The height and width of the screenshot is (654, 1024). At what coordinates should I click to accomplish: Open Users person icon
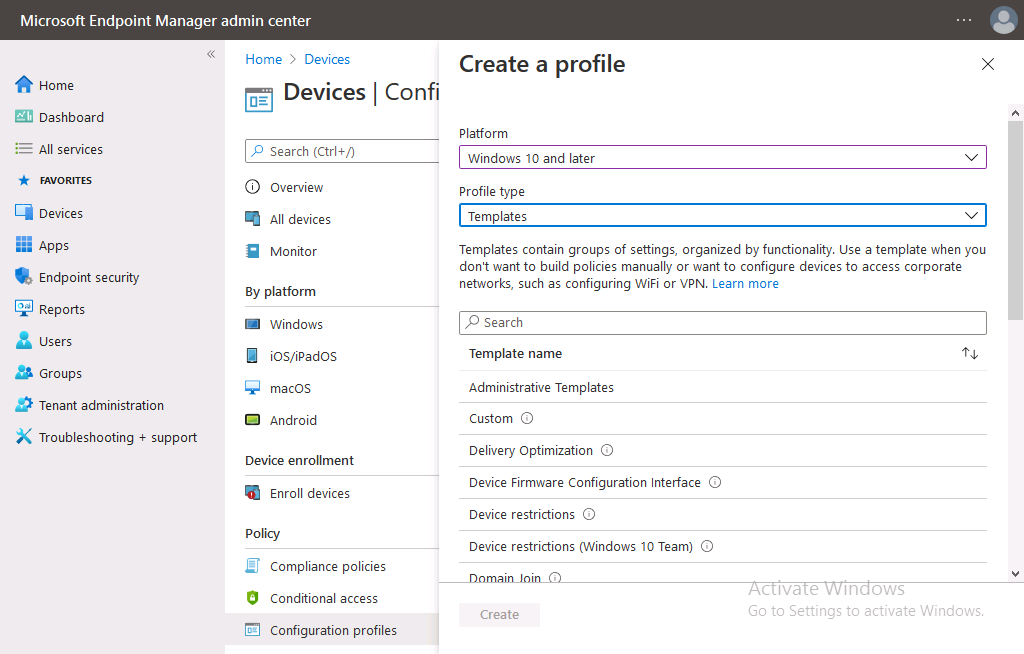[24, 340]
